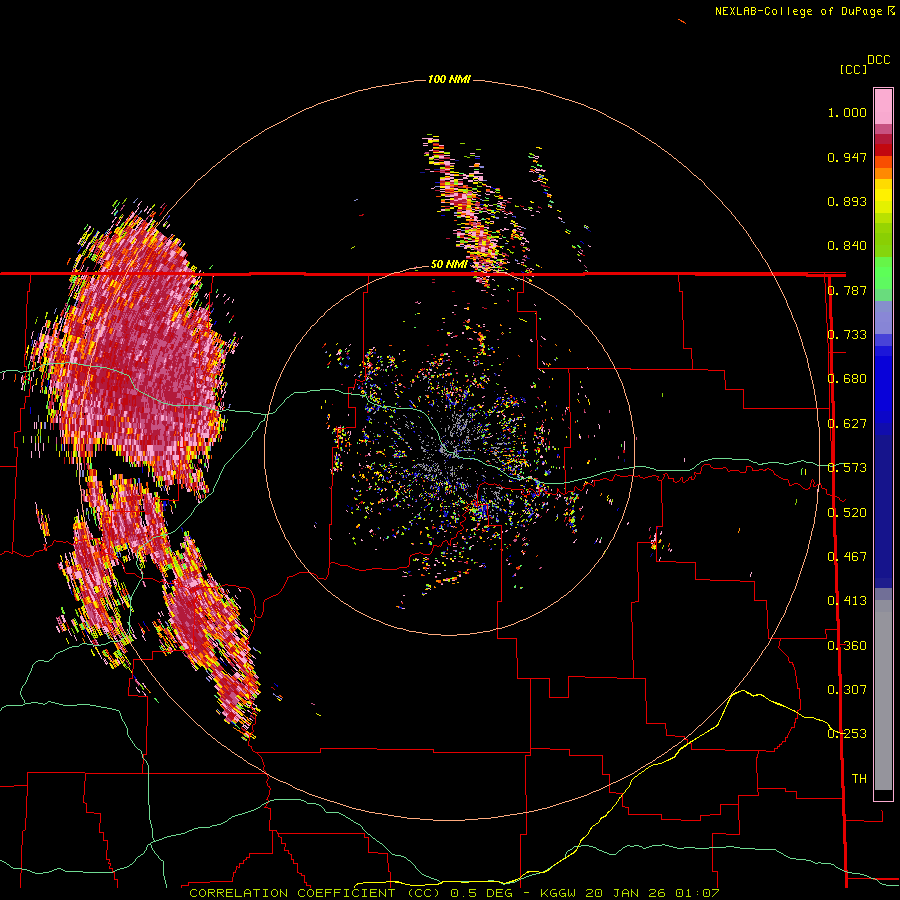
Task: Pick the bright green segment of the color bar
Action: [x=883, y=273]
